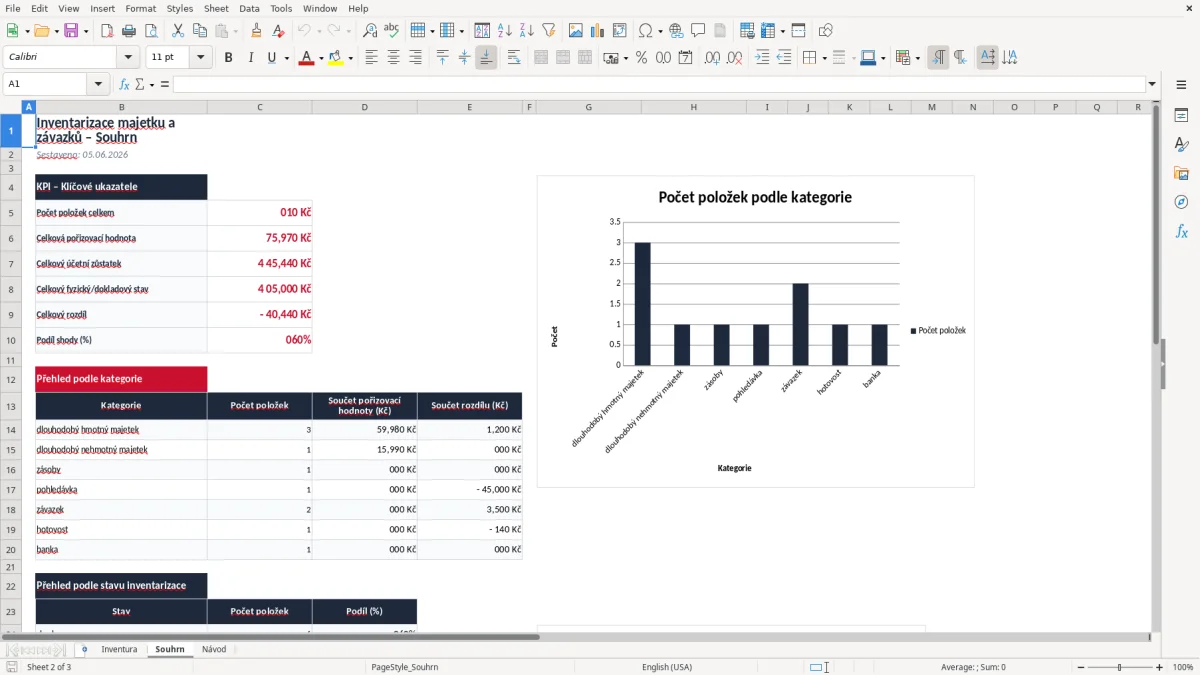Image resolution: width=1200 pixels, height=675 pixels.
Task: Click the Save document icon
Action: point(71,31)
